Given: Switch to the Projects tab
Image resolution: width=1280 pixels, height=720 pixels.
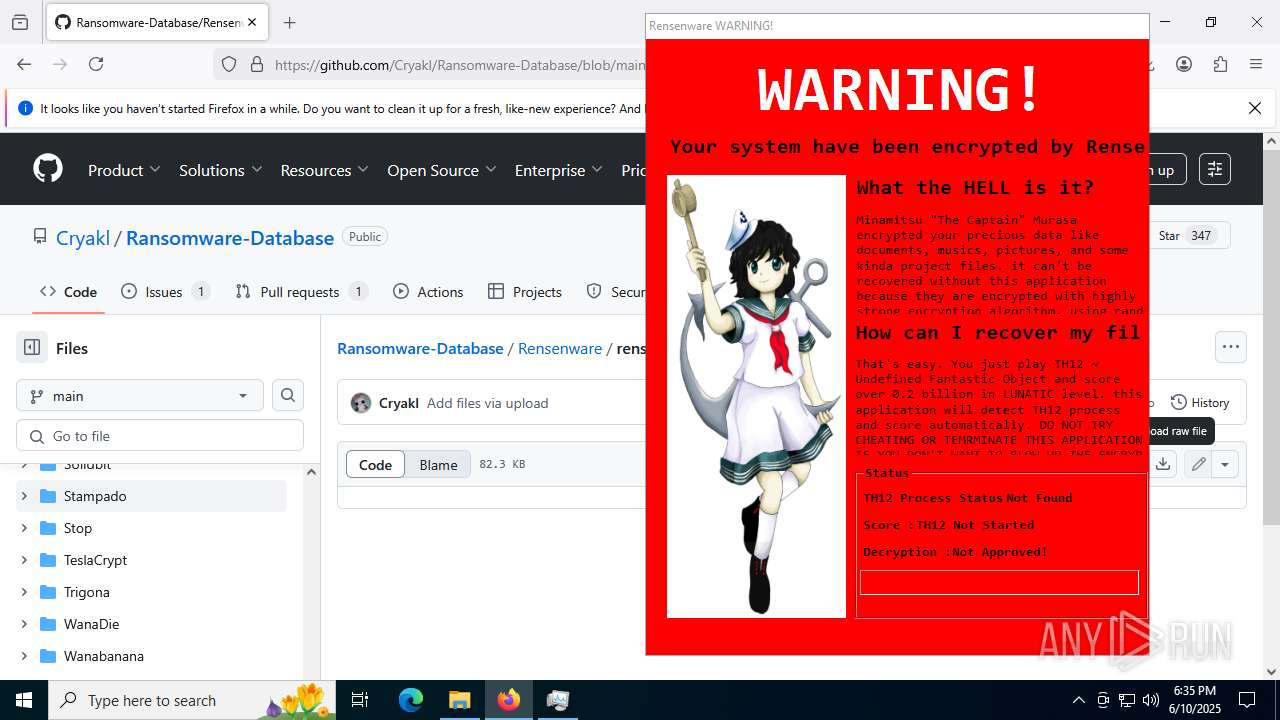Looking at the screenshot, I should (525, 292).
